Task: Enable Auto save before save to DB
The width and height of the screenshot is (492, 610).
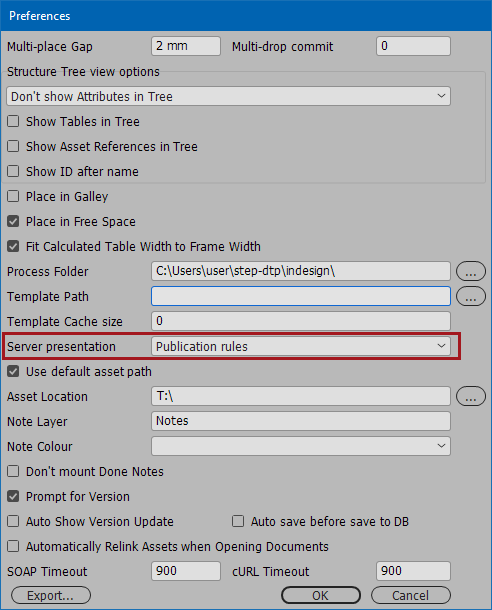Action: pos(238,521)
